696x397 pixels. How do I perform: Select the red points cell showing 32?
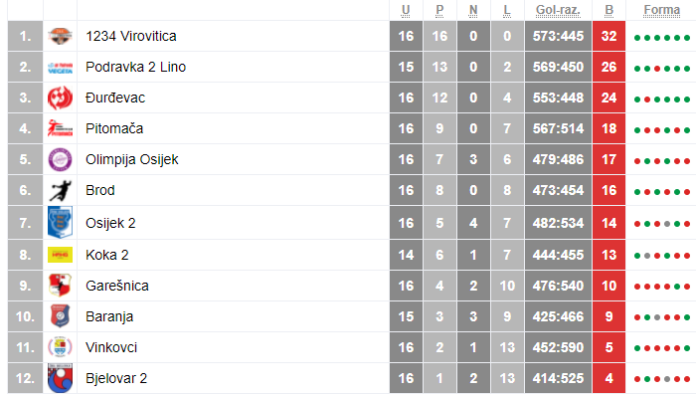click(609, 36)
